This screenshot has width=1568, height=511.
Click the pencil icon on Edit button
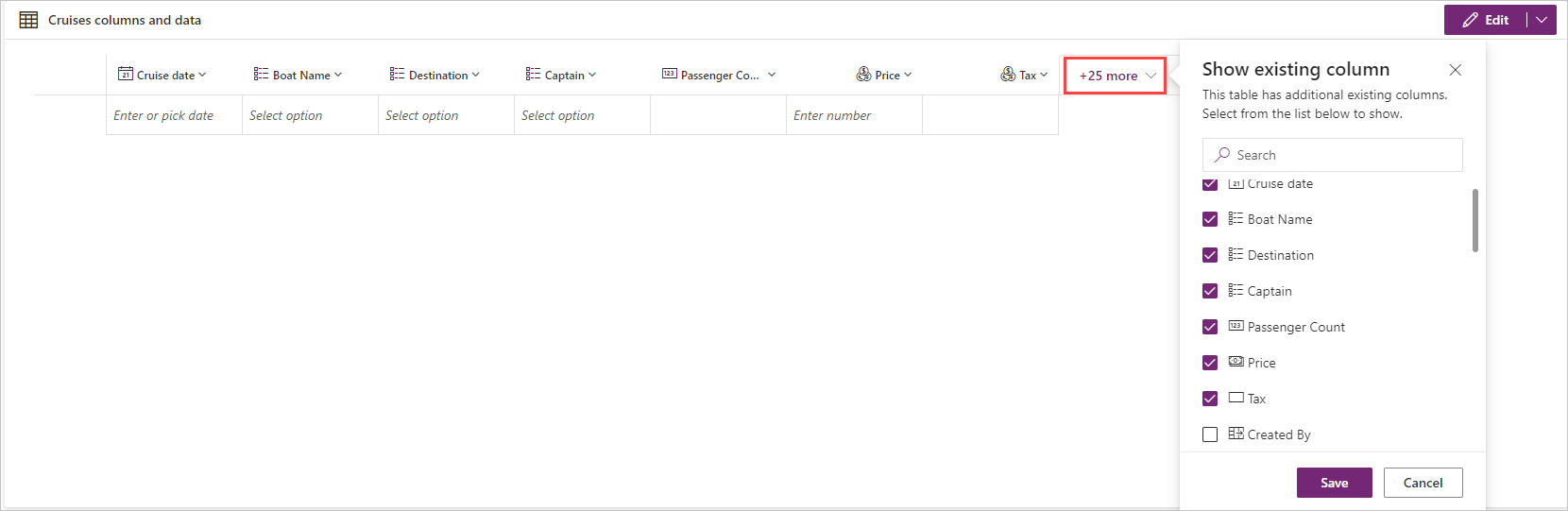[x=1470, y=20]
